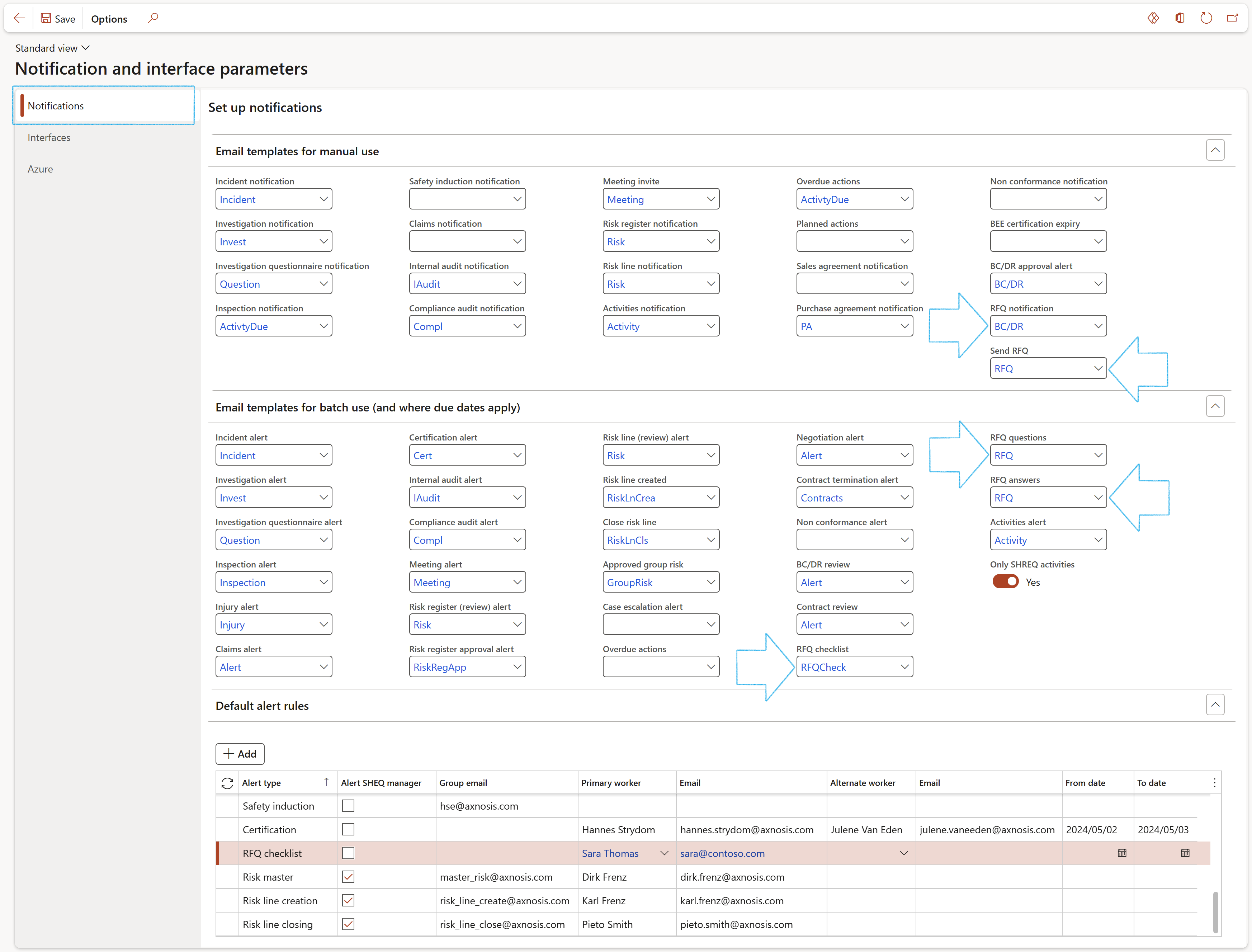
Task: Collapse Email templates for batch use section
Action: 1215,406
